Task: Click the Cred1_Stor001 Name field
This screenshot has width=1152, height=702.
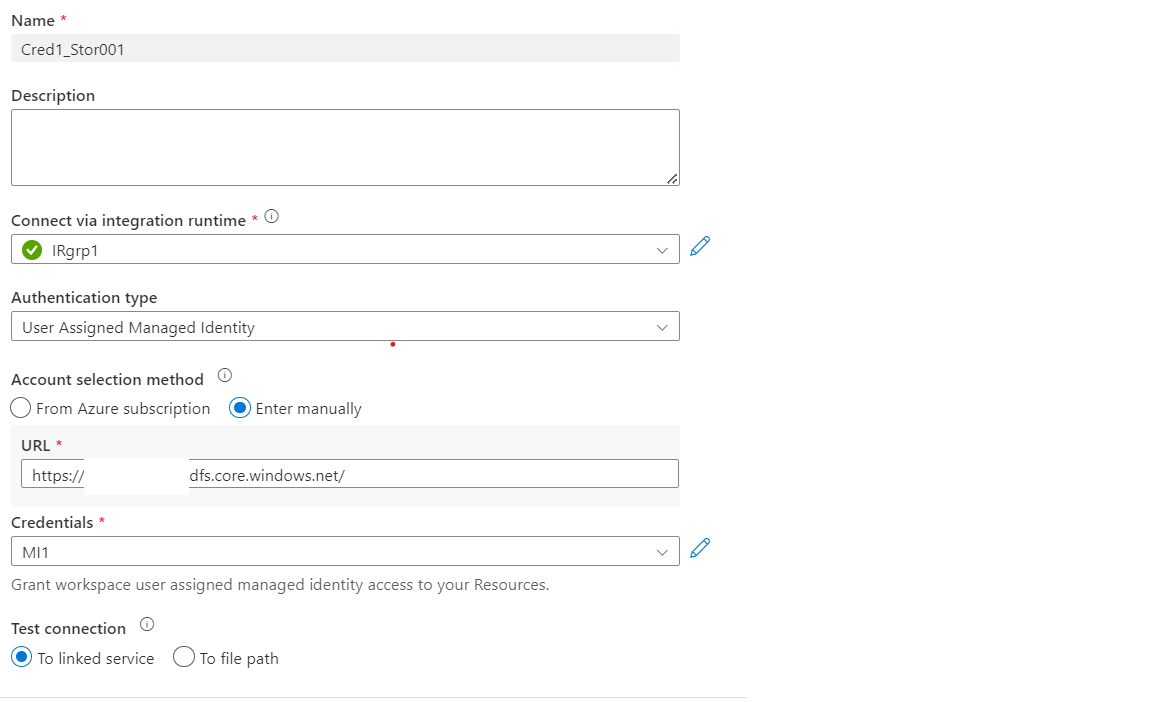Action: 345,48
